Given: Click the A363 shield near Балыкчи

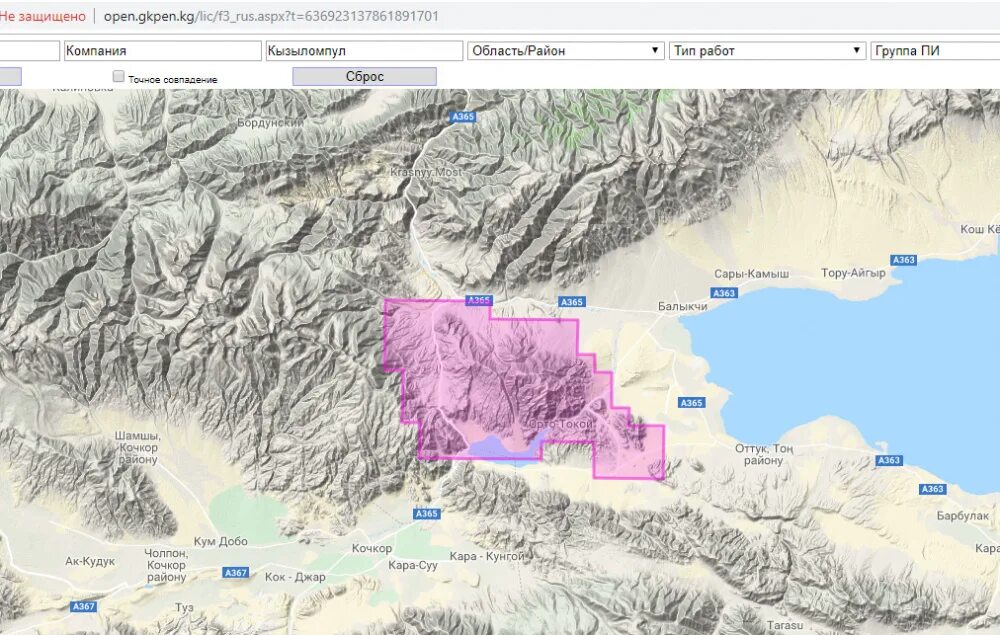Looking at the screenshot, I should (724, 293).
